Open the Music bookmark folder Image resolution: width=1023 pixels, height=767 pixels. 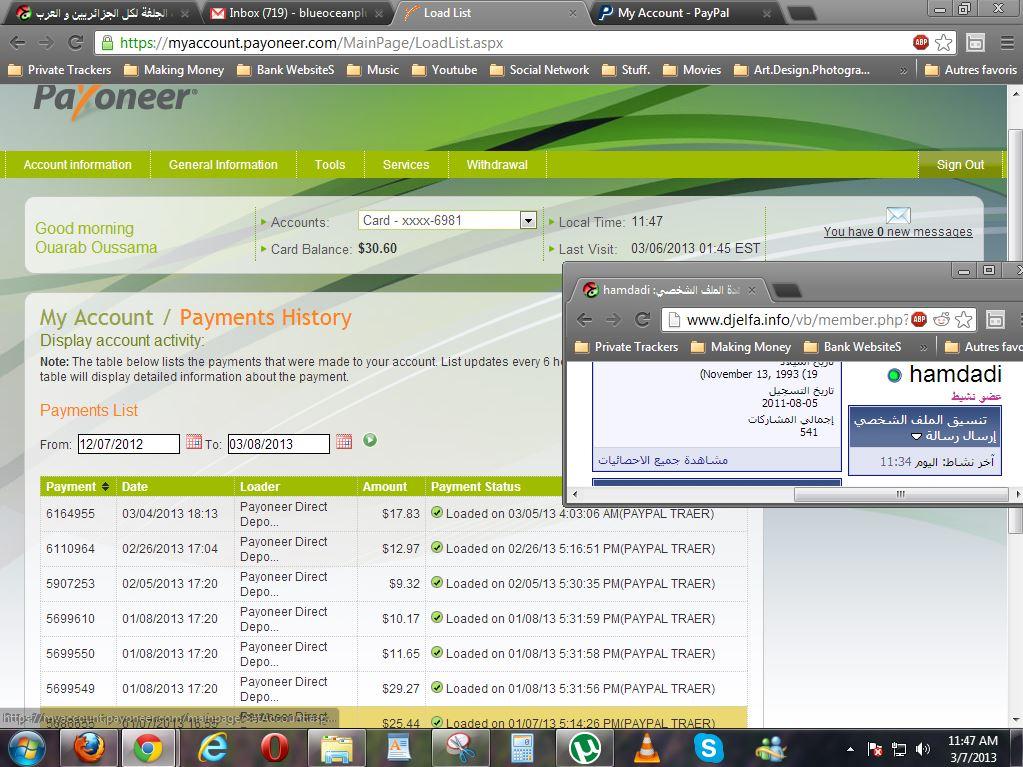(x=373, y=70)
